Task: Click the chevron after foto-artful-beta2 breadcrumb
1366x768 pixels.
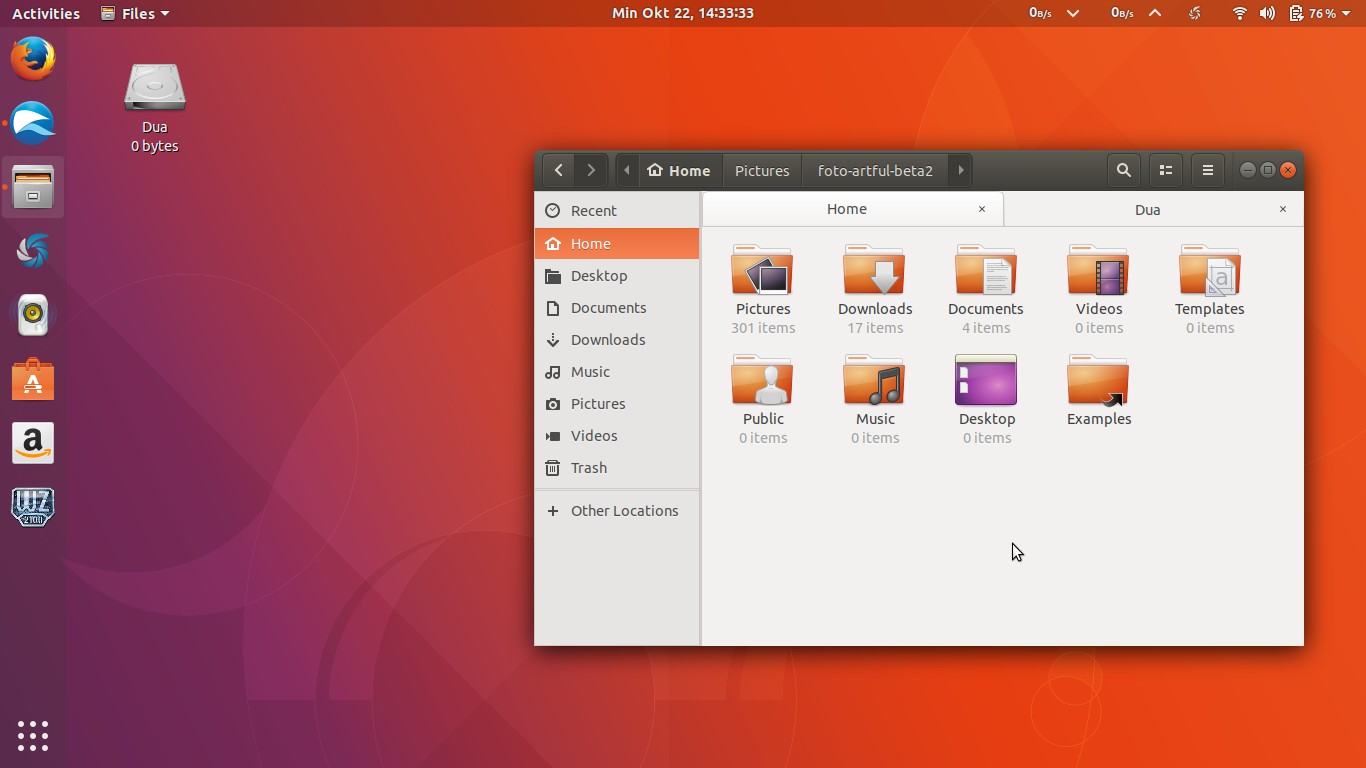Action: point(959,170)
